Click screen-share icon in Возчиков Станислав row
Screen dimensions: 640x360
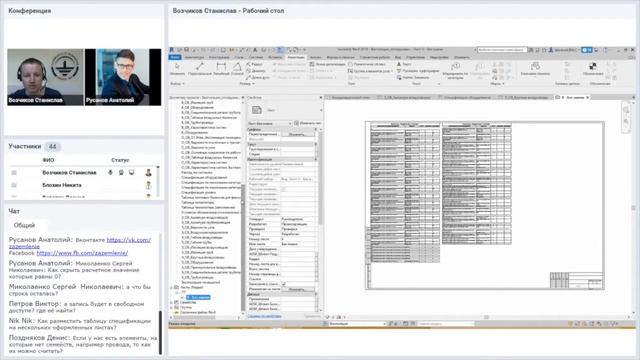click(x=131, y=173)
